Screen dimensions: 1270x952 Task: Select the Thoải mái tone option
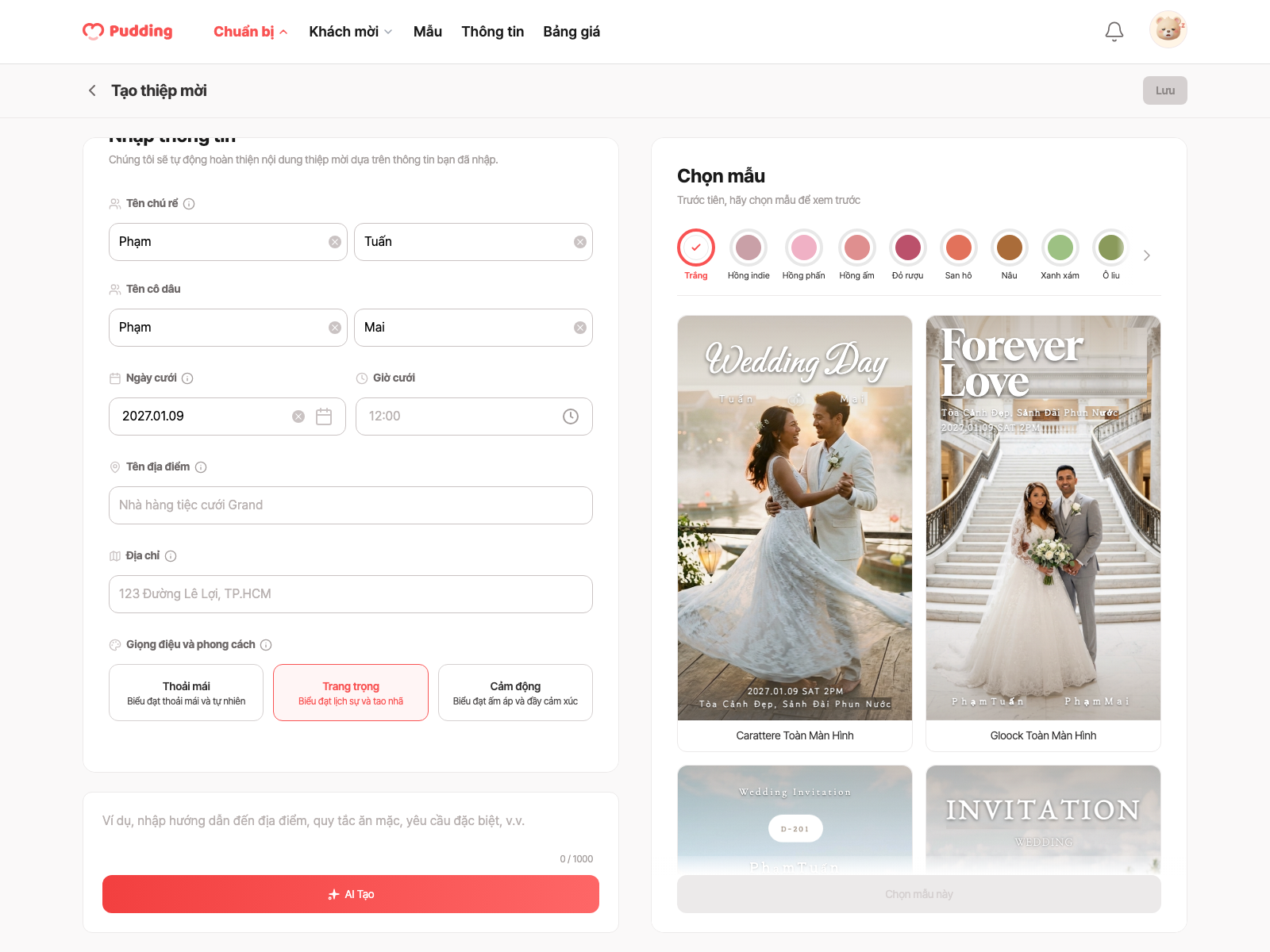click(186, 693)
